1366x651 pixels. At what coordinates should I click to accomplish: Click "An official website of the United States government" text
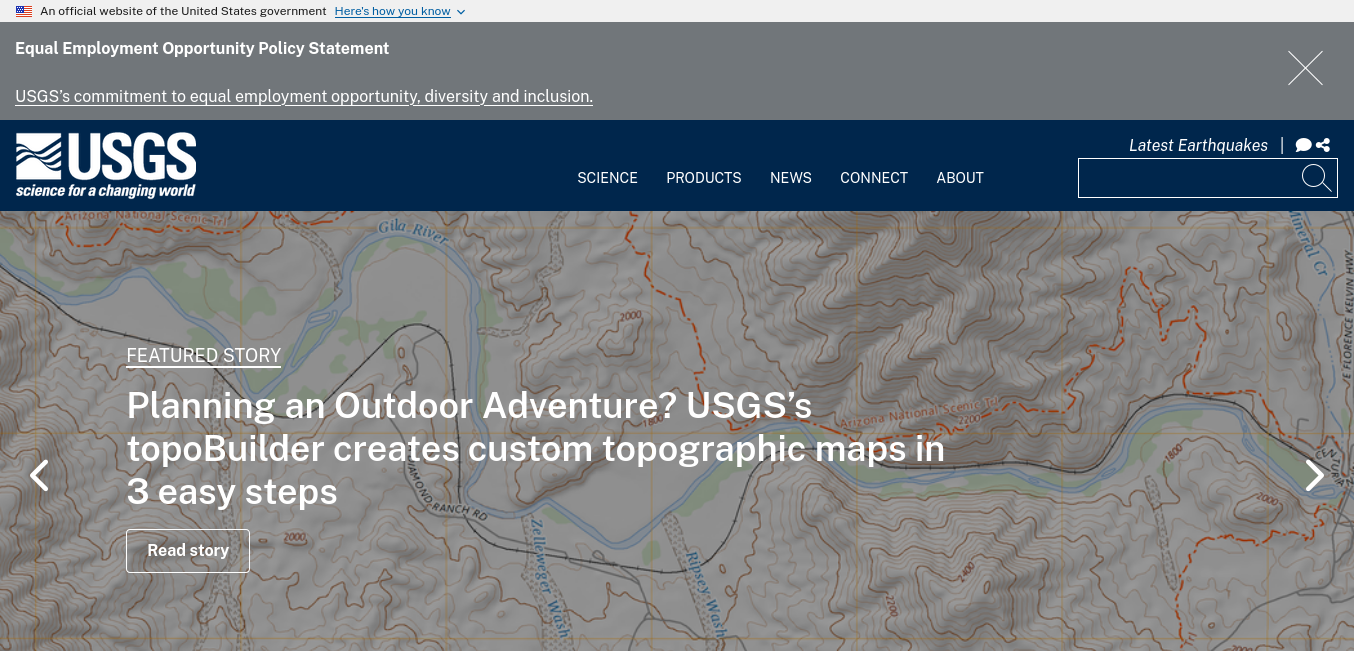(183, 11)
